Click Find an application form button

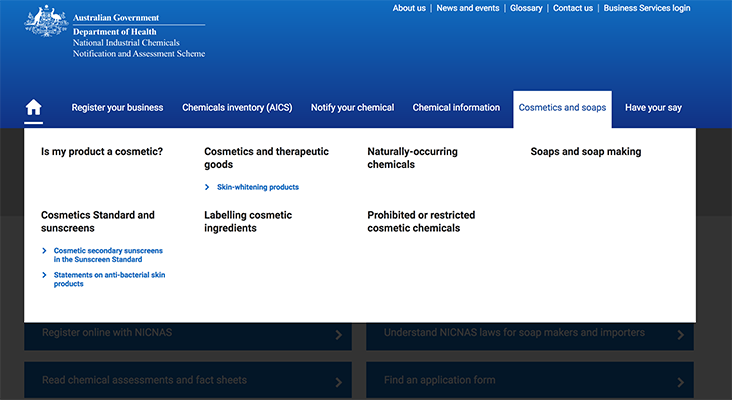tap(529, 380)
